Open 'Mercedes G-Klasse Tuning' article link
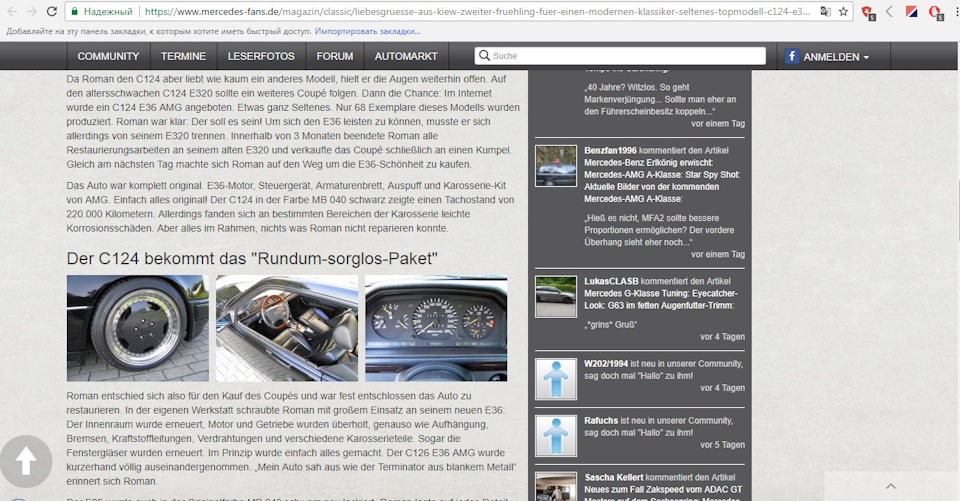The height and width of the screenshot is (501, 960). click(661, 299)
